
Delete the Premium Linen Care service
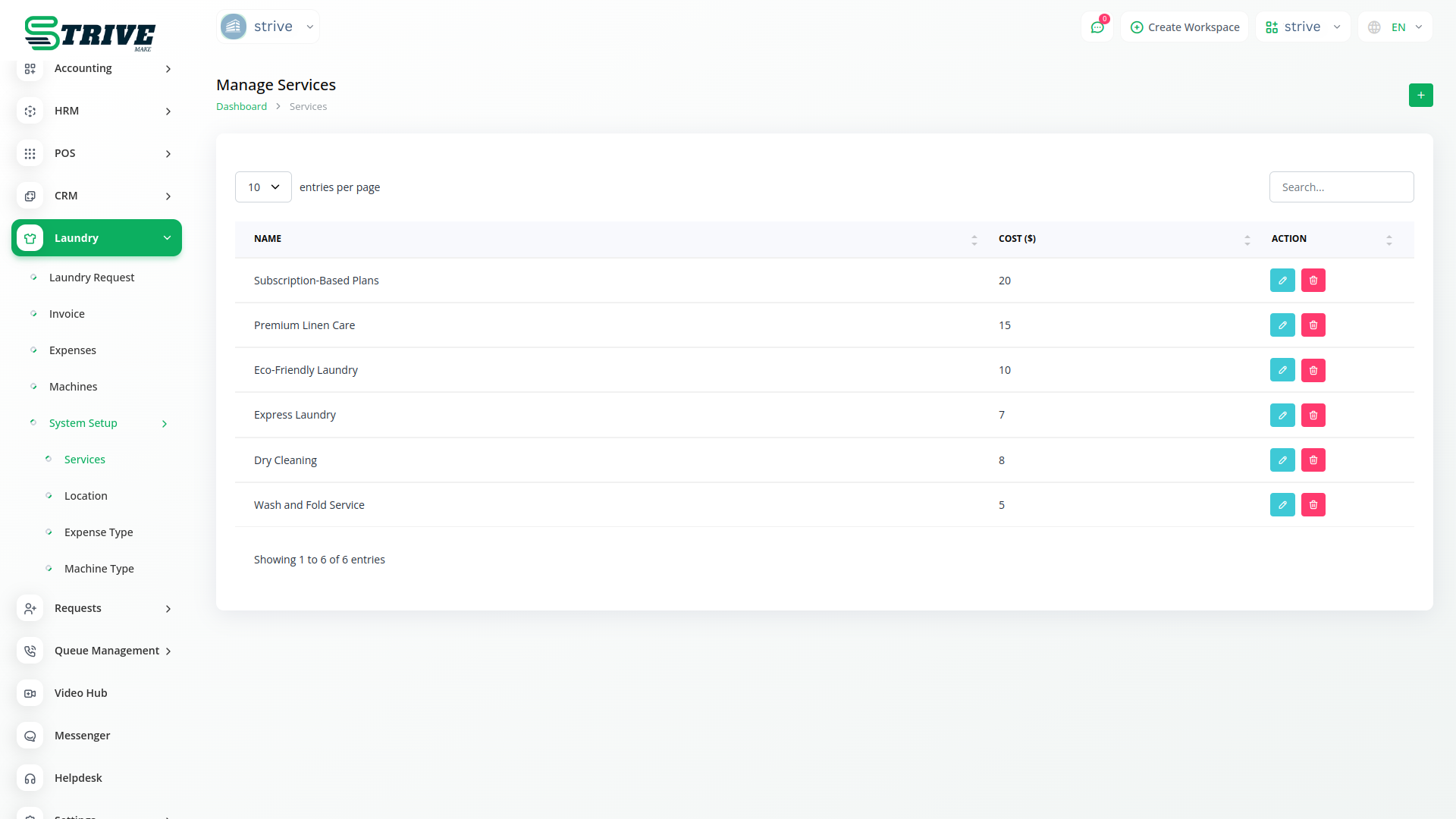[1313, 325]
